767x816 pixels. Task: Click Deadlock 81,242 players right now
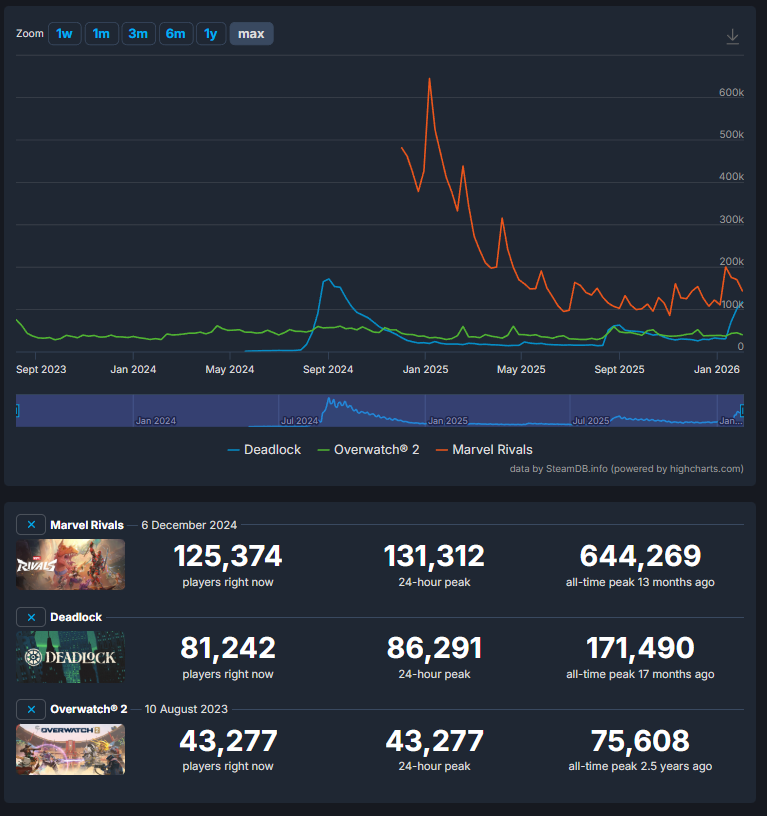click(228, 648)
